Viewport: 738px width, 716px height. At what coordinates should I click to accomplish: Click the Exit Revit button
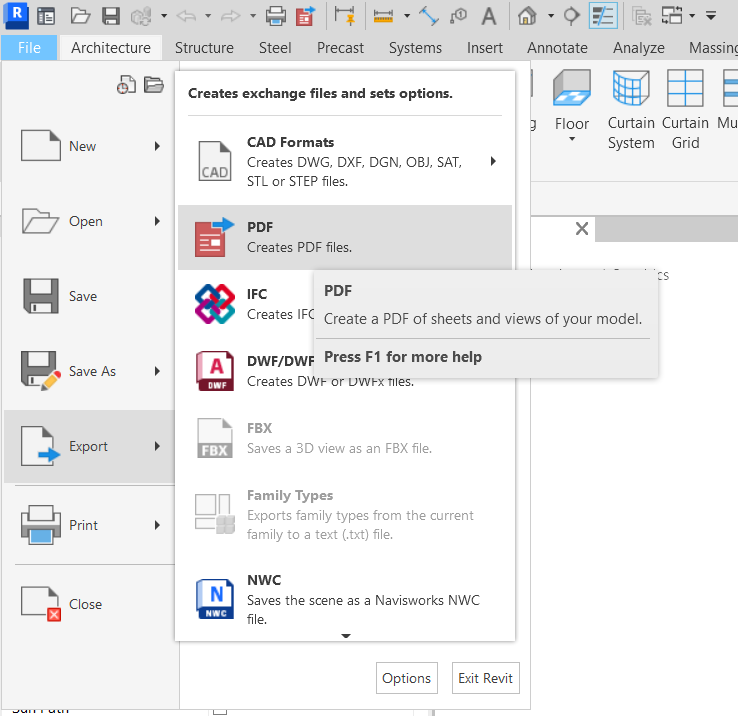coord(485,678)
